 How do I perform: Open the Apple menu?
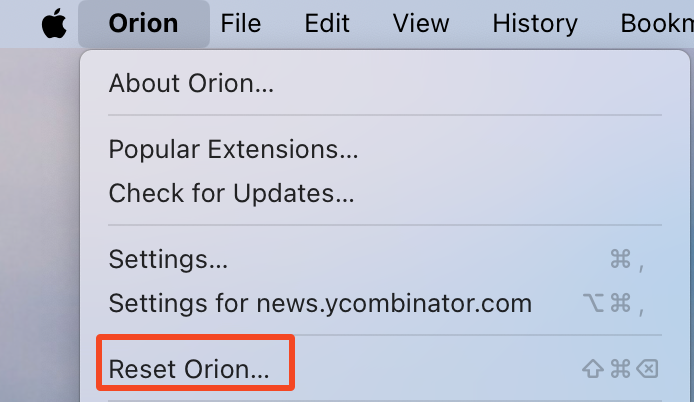53,24
